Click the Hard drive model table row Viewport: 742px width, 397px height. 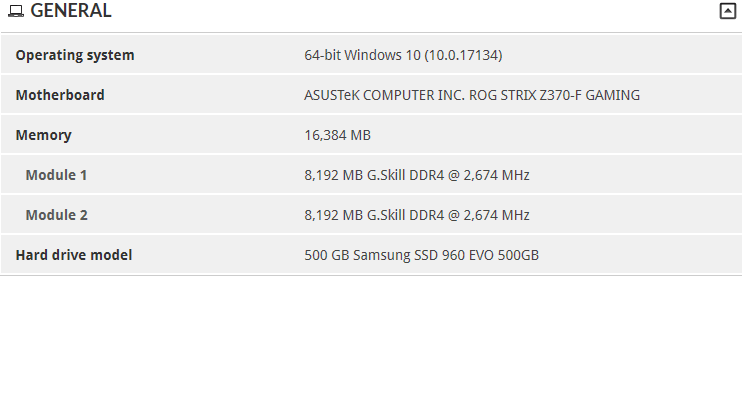pyautogui.click(x=371, y=255)
